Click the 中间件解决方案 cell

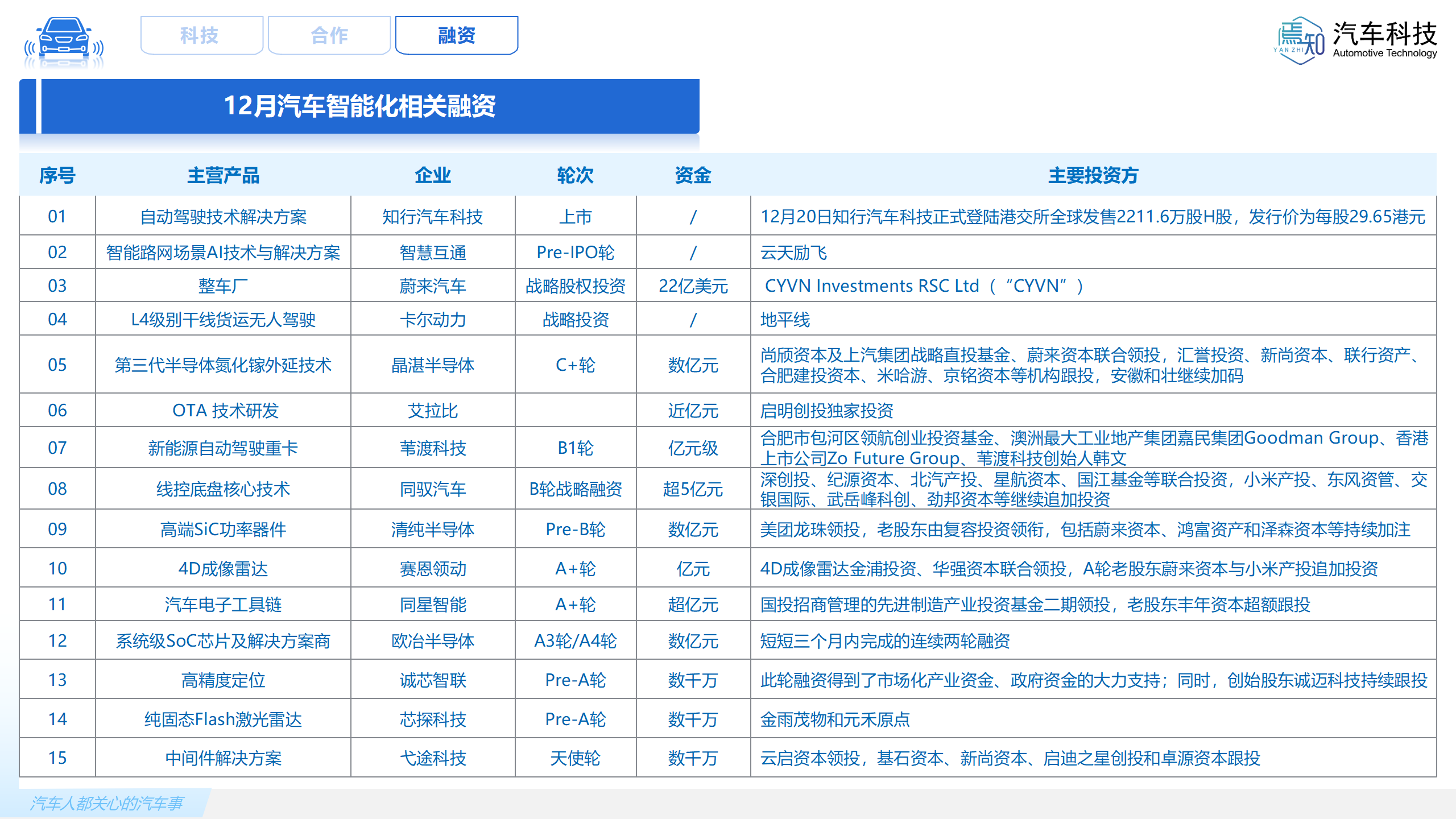click(x=224, y=758)
